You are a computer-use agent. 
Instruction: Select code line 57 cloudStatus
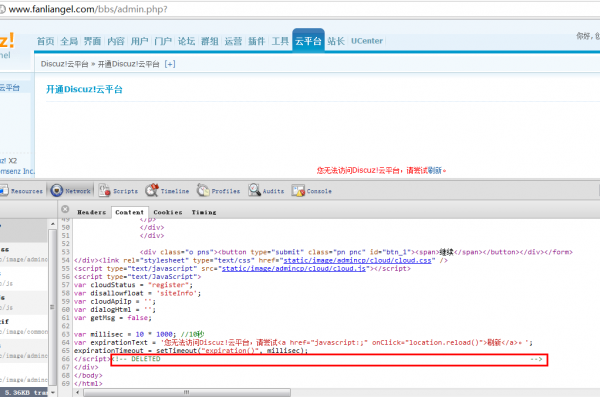tap(133, 285)
